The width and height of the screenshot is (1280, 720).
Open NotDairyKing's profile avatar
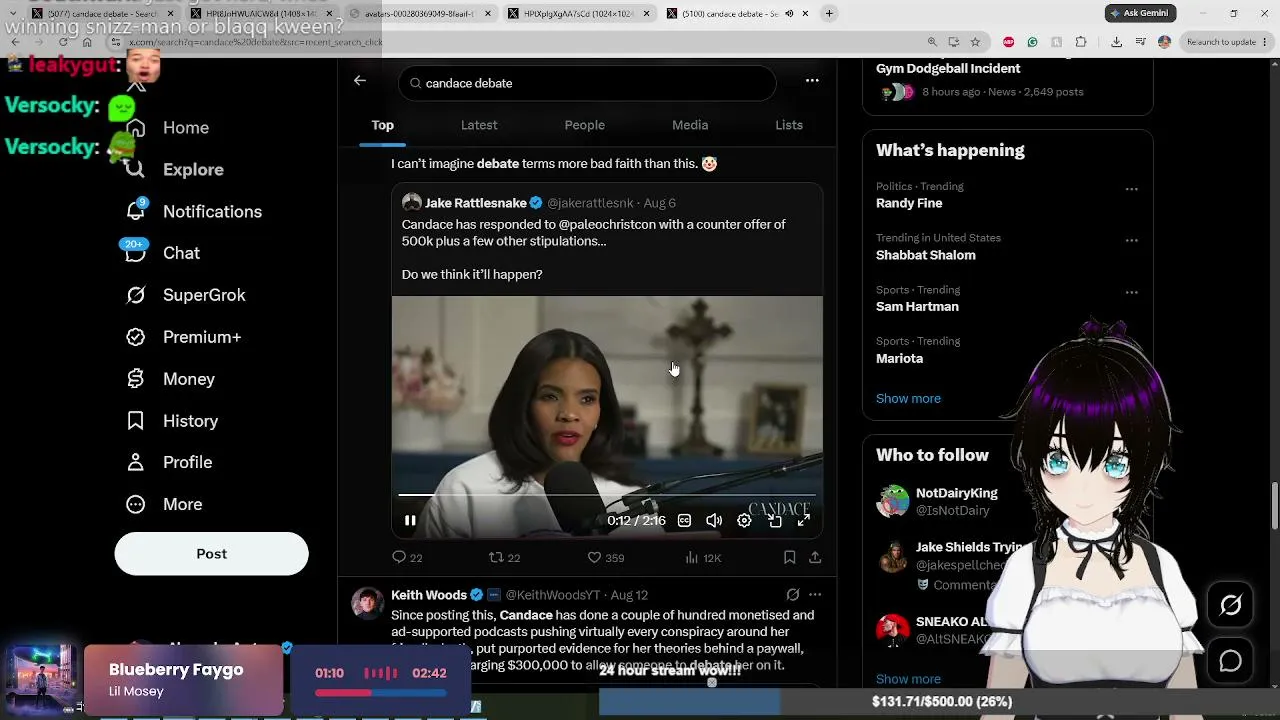pos(892,501)
